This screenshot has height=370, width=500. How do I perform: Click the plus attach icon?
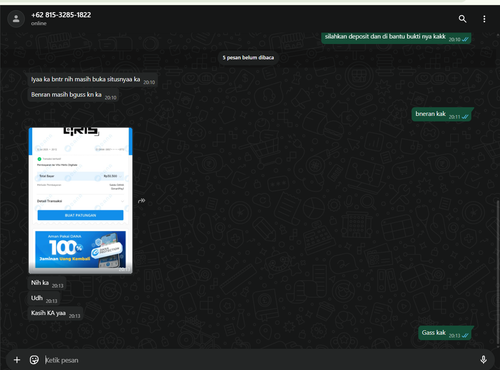click(17, 360)
